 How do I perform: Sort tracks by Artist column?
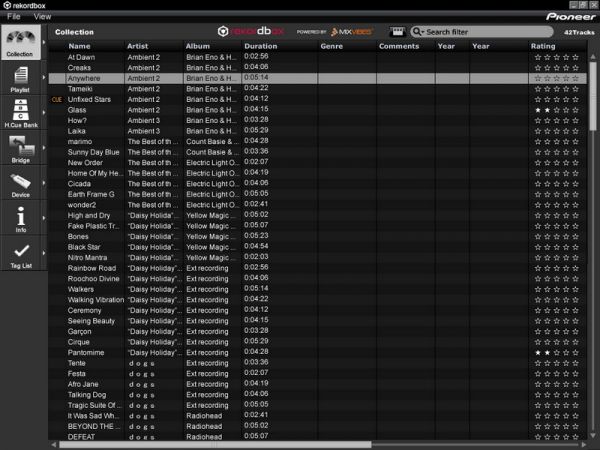click(137, 46)
